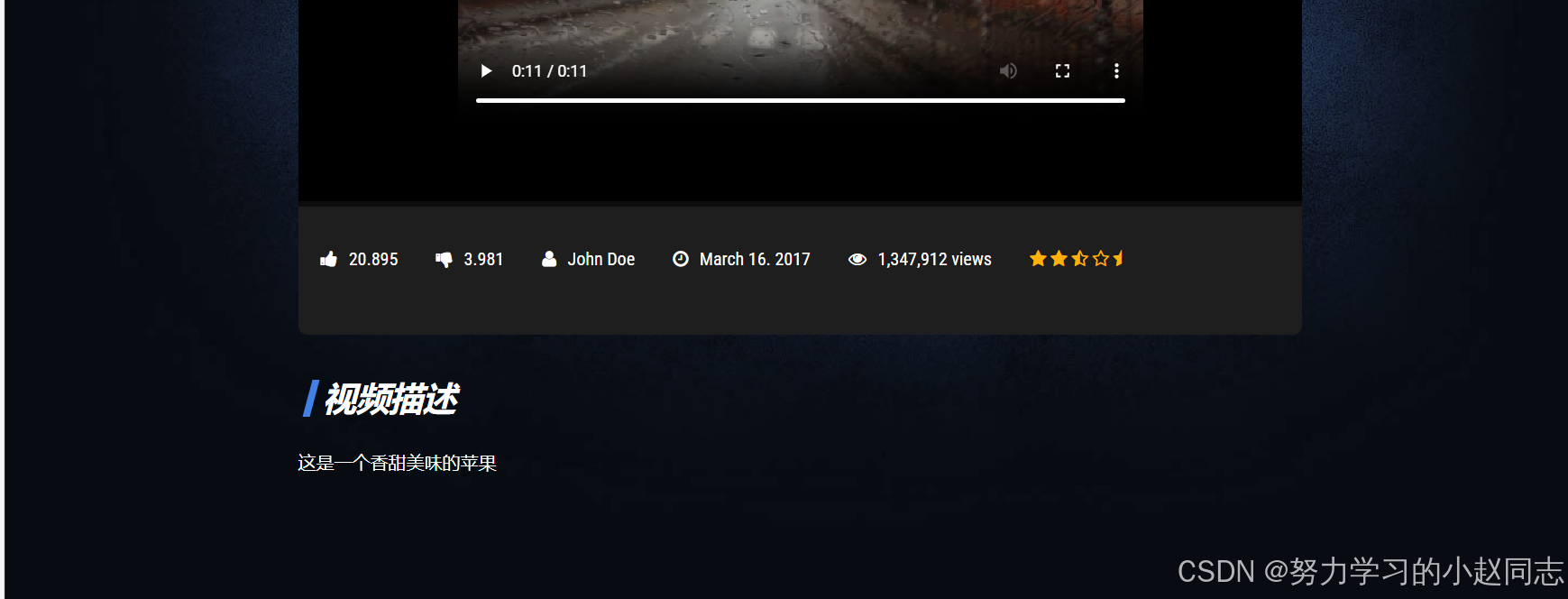This screenshot has height=599, width=1568.
Task: Click the white video progress bar
Action: point(801,100)
